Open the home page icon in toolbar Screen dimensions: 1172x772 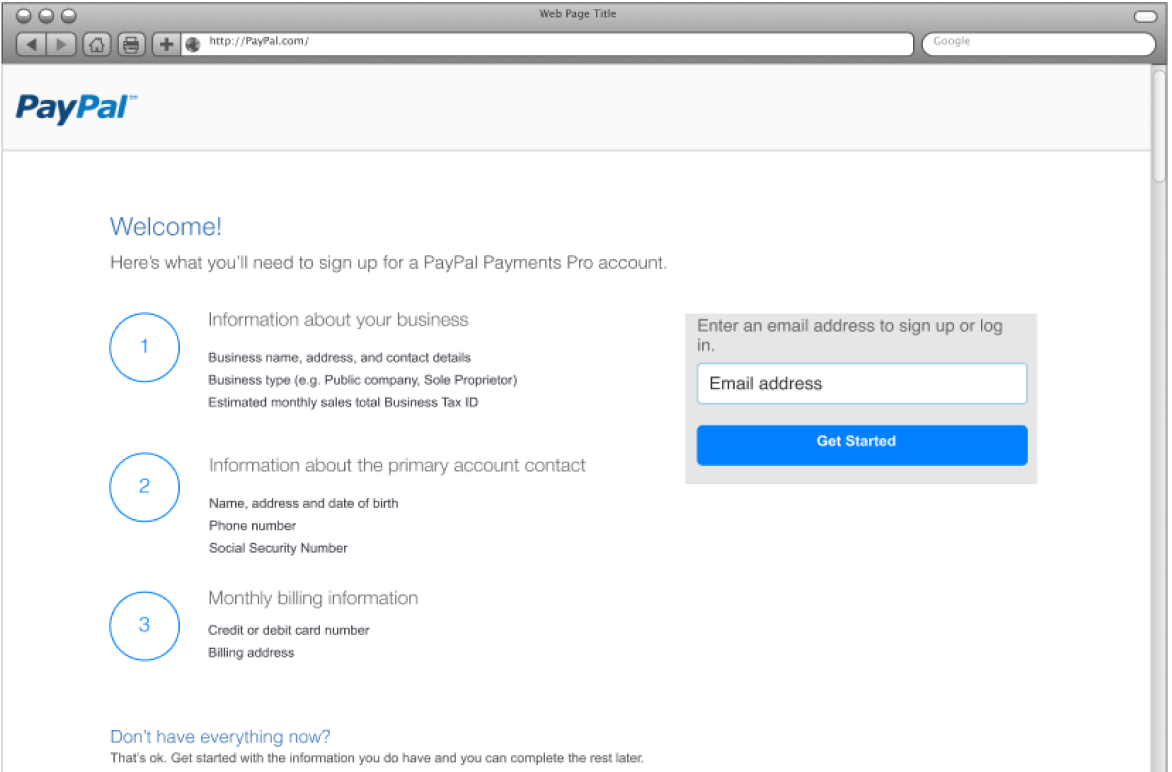pos(96,45)
